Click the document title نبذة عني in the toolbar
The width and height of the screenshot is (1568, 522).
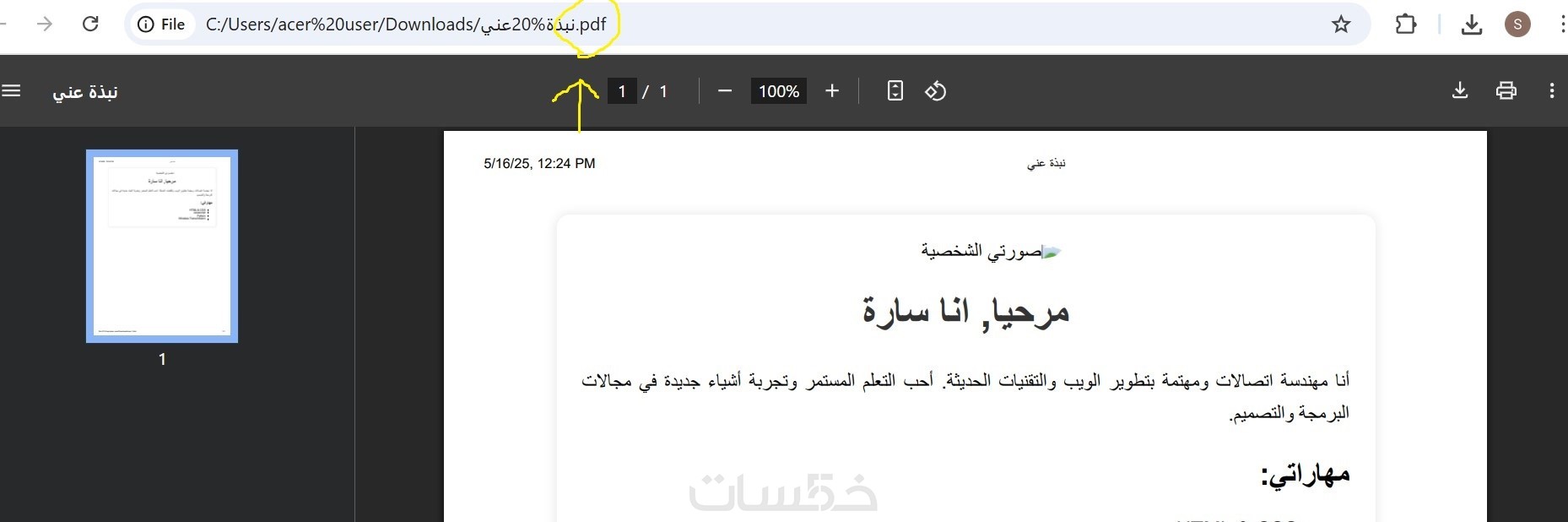click(85, 91)
